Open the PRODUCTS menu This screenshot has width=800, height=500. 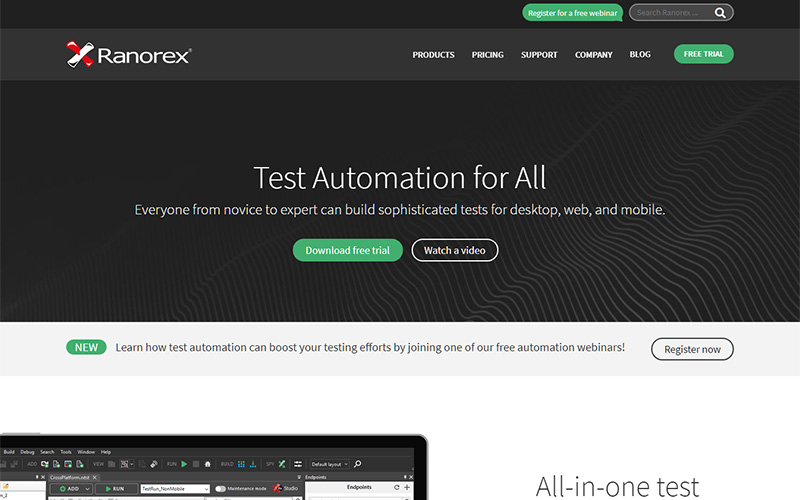pos(433,55)
